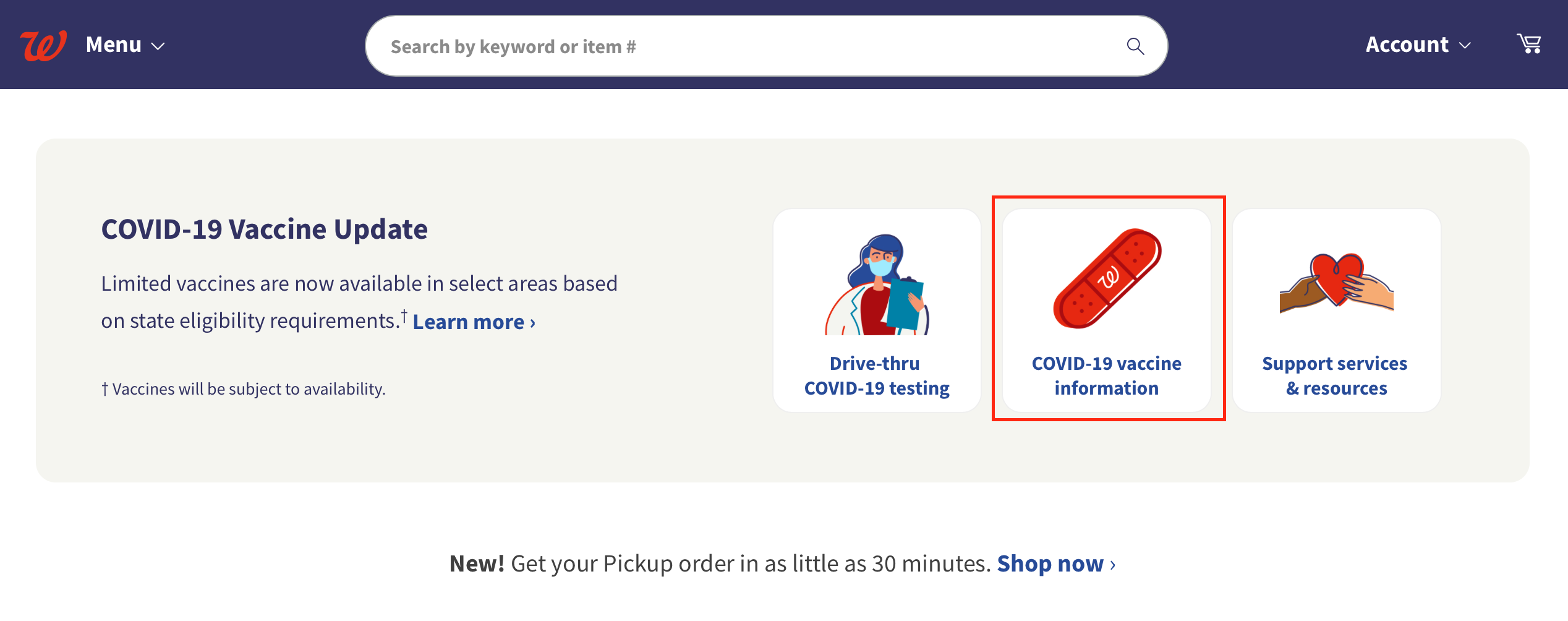Click the chevron next to Menu

[x=158, y=46]
